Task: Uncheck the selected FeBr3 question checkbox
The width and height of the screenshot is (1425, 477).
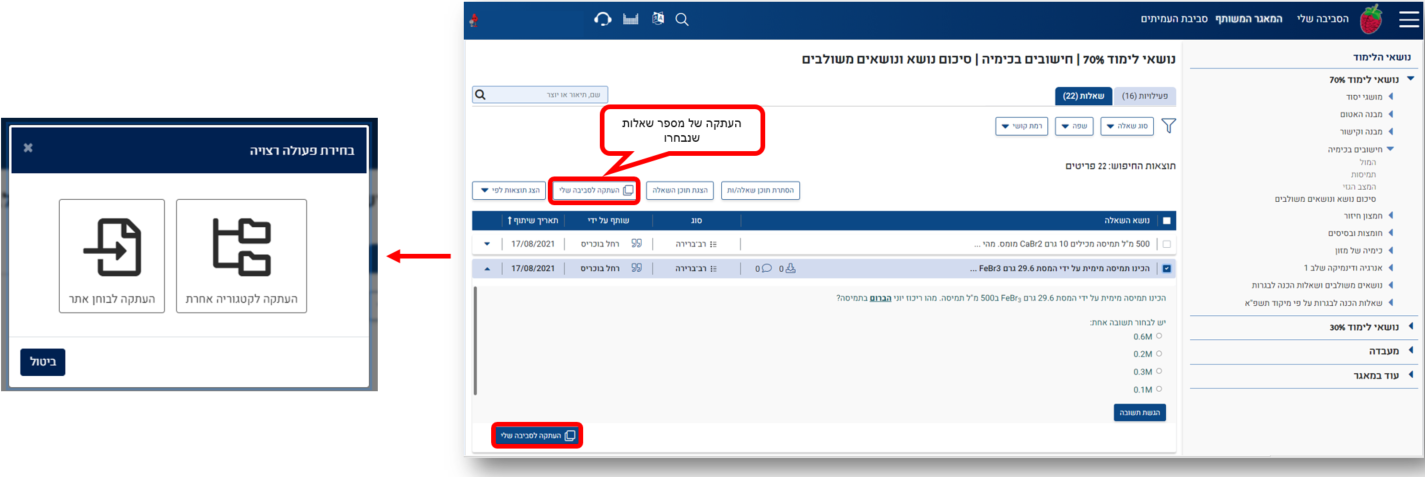Action: coord(1168,268)
